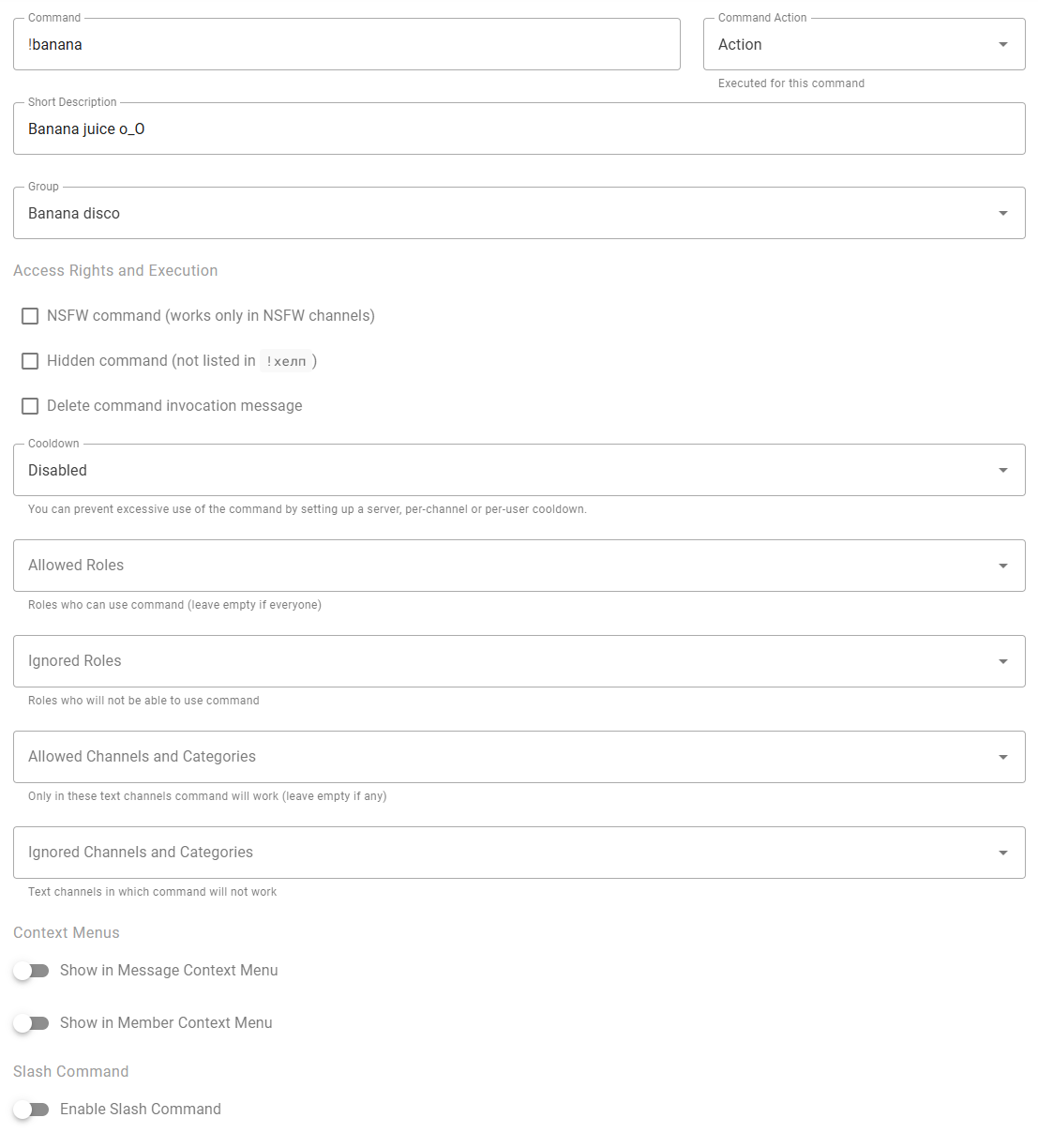Screen dimensions: 1038x1148
Task: Click the Command text field with !banana
Action: click(346, 45)
